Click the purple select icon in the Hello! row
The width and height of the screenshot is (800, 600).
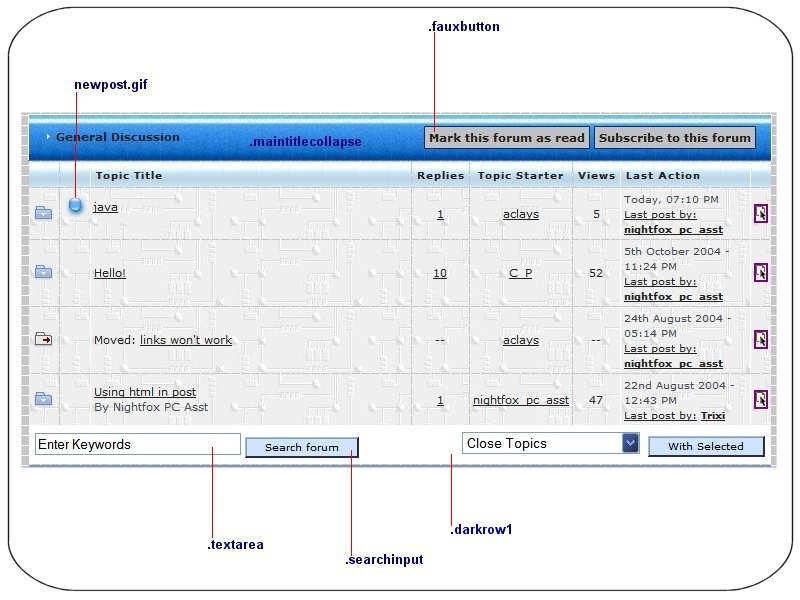(760, 272)
